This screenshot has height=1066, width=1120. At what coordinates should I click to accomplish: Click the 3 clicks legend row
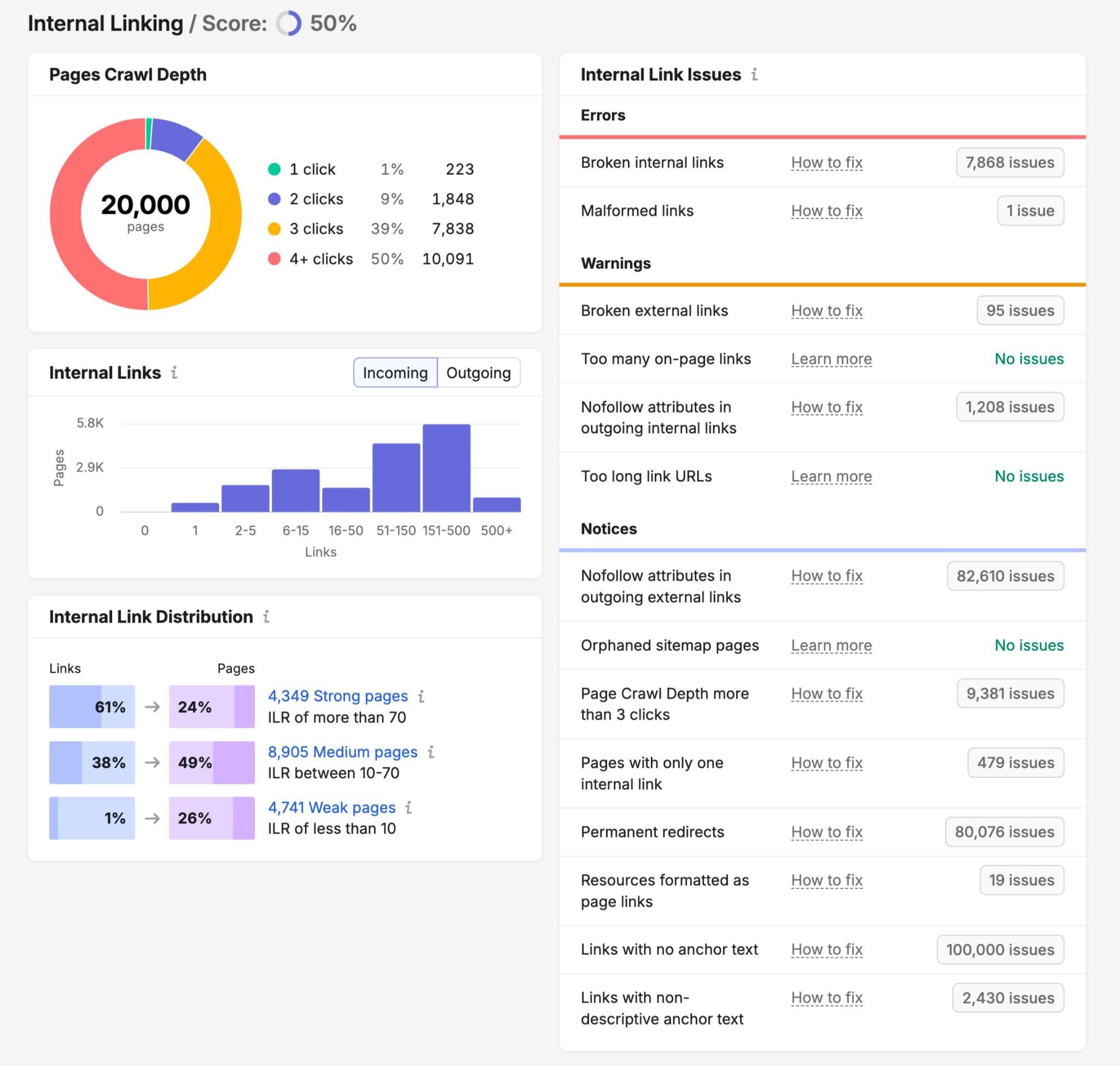point(370,229)
